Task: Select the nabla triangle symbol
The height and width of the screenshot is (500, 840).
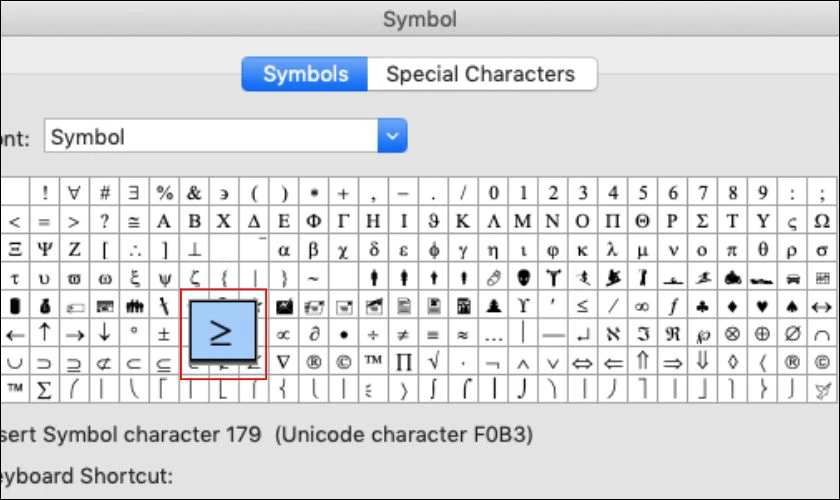Action: [283, 363]
